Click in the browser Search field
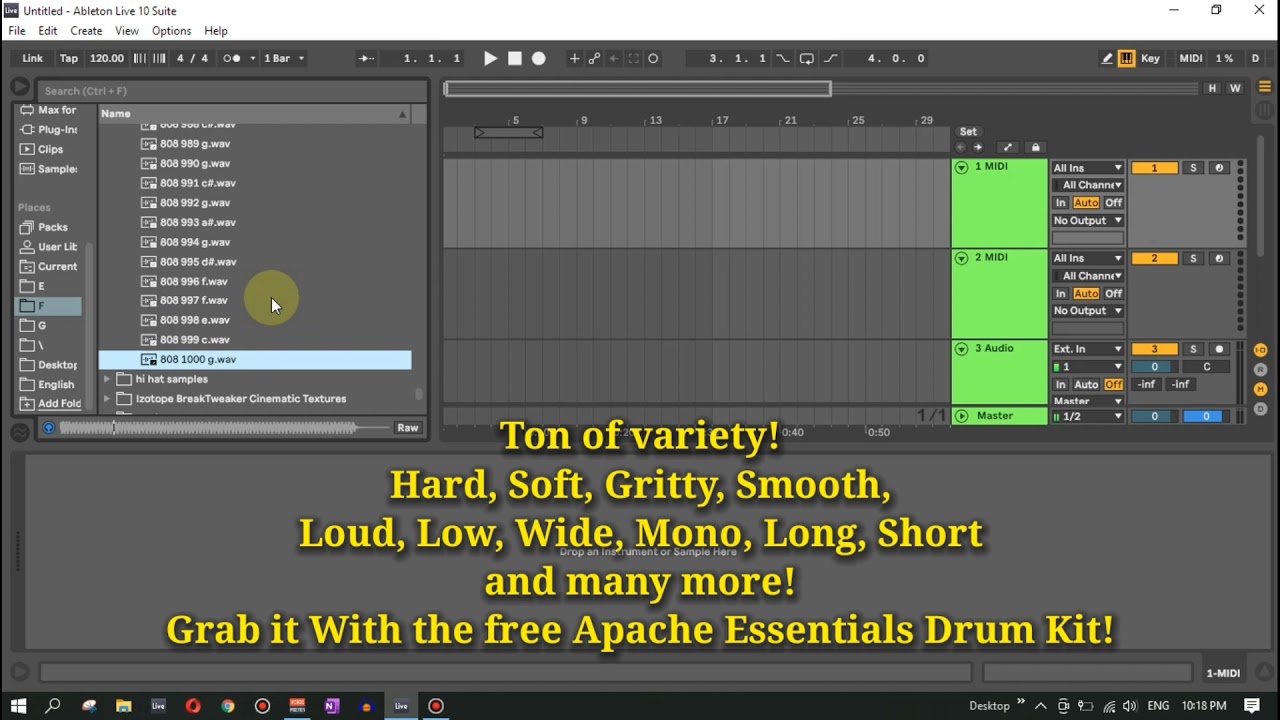1280x720 pixels. click(232, 90)
